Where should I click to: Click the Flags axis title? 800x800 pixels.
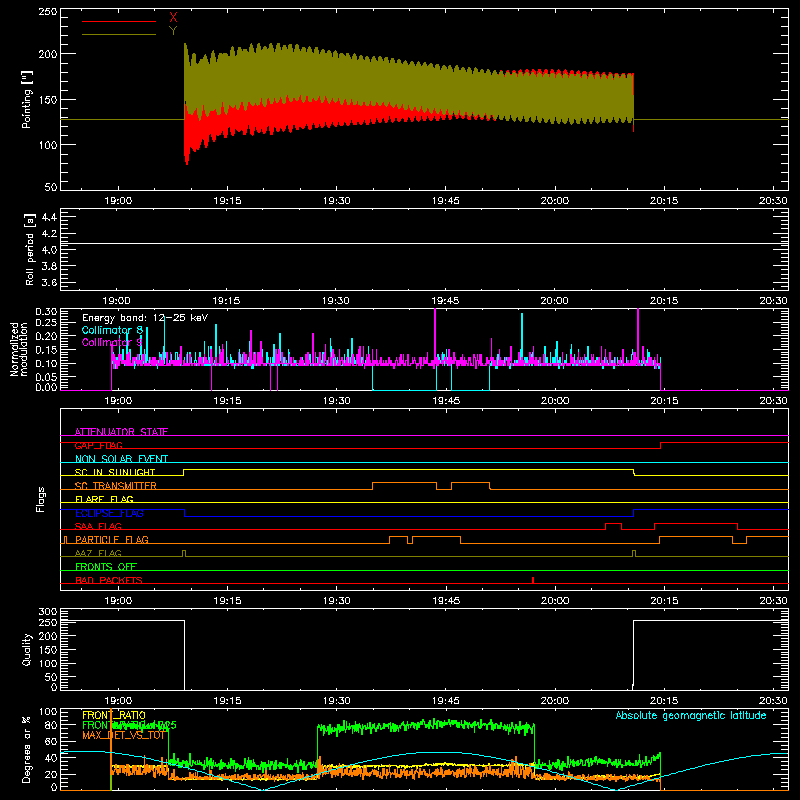[x=41, y=499]
